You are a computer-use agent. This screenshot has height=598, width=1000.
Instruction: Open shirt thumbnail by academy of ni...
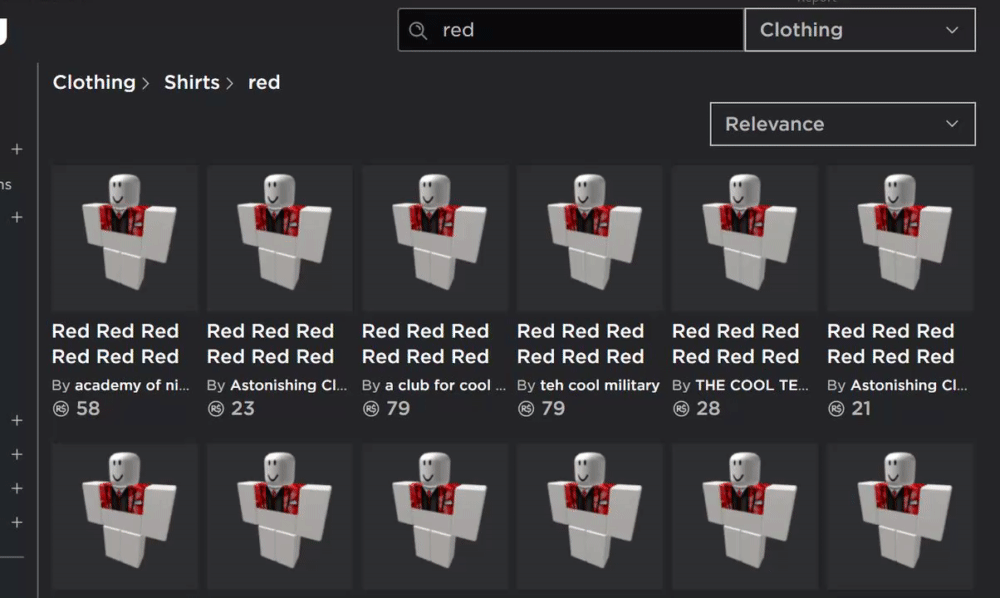click(124, 238)
